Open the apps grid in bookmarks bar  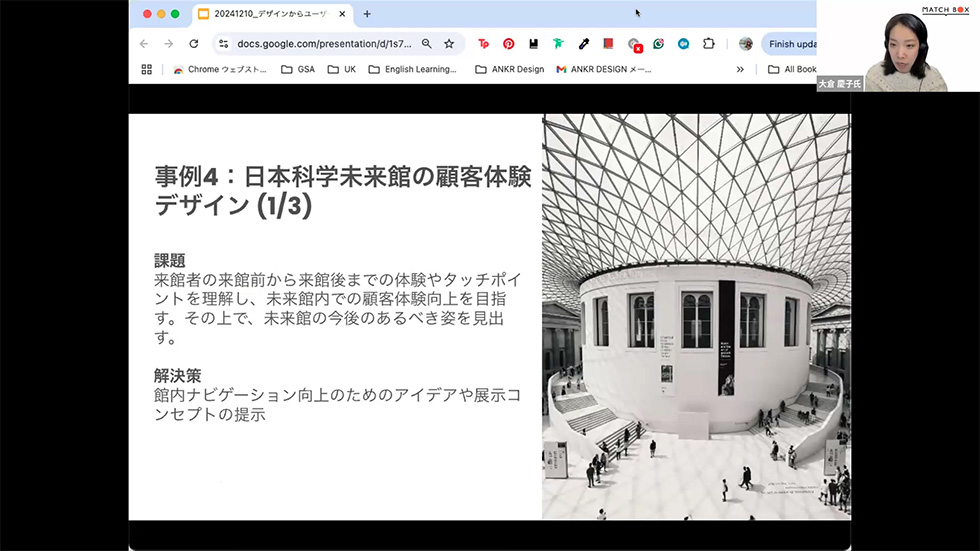click(146, 69)
